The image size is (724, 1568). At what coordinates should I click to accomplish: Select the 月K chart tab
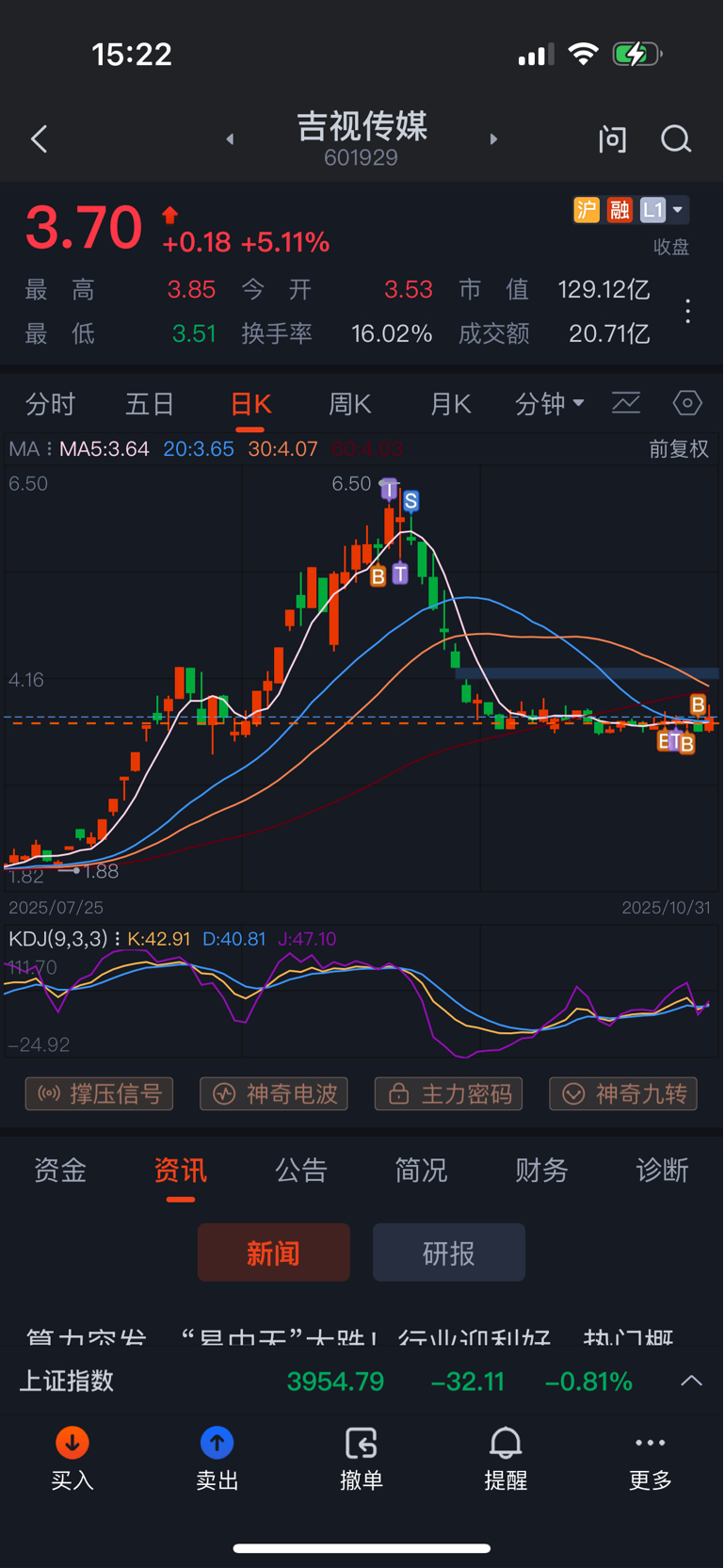coord(450,404)
